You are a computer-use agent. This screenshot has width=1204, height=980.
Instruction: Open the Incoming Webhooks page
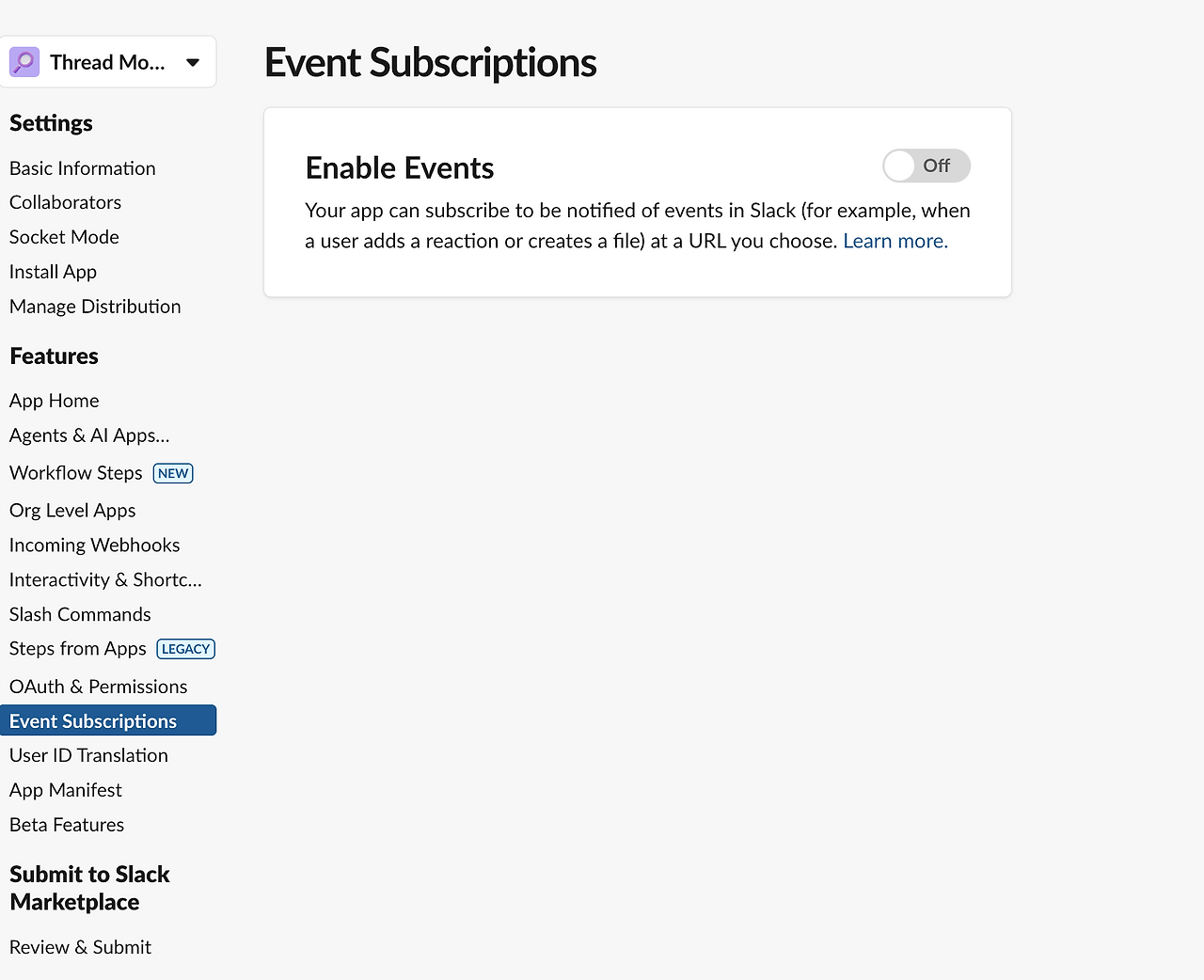click(94, 545)
